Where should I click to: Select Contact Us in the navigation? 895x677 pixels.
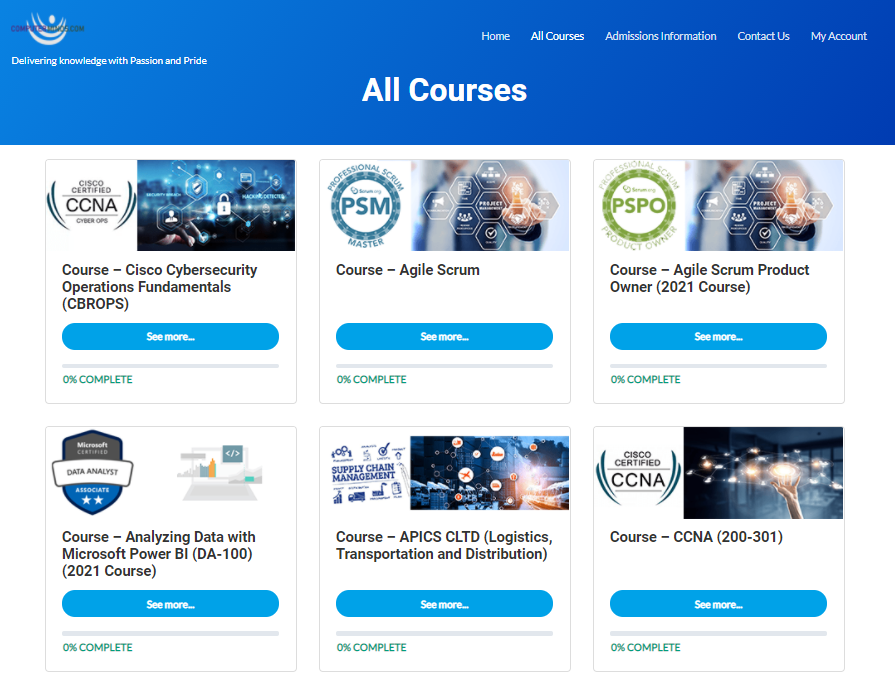click(x=763, y=36)
